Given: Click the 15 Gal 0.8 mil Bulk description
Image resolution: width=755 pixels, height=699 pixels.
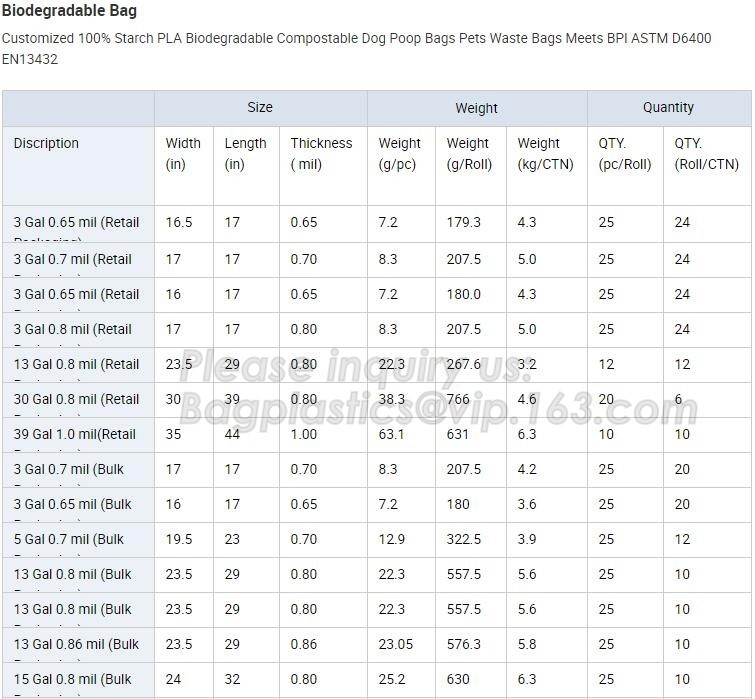Looking at the screenshot, I should pyautogui.click(x=72, y=679).
